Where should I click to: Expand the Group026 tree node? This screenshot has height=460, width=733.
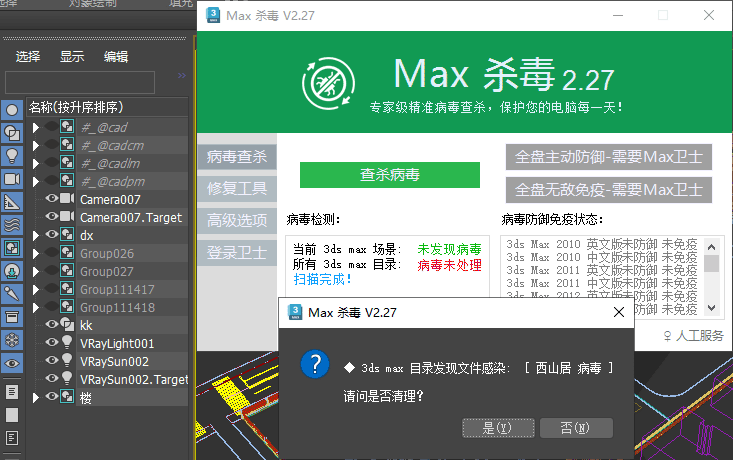pos(36,253)
